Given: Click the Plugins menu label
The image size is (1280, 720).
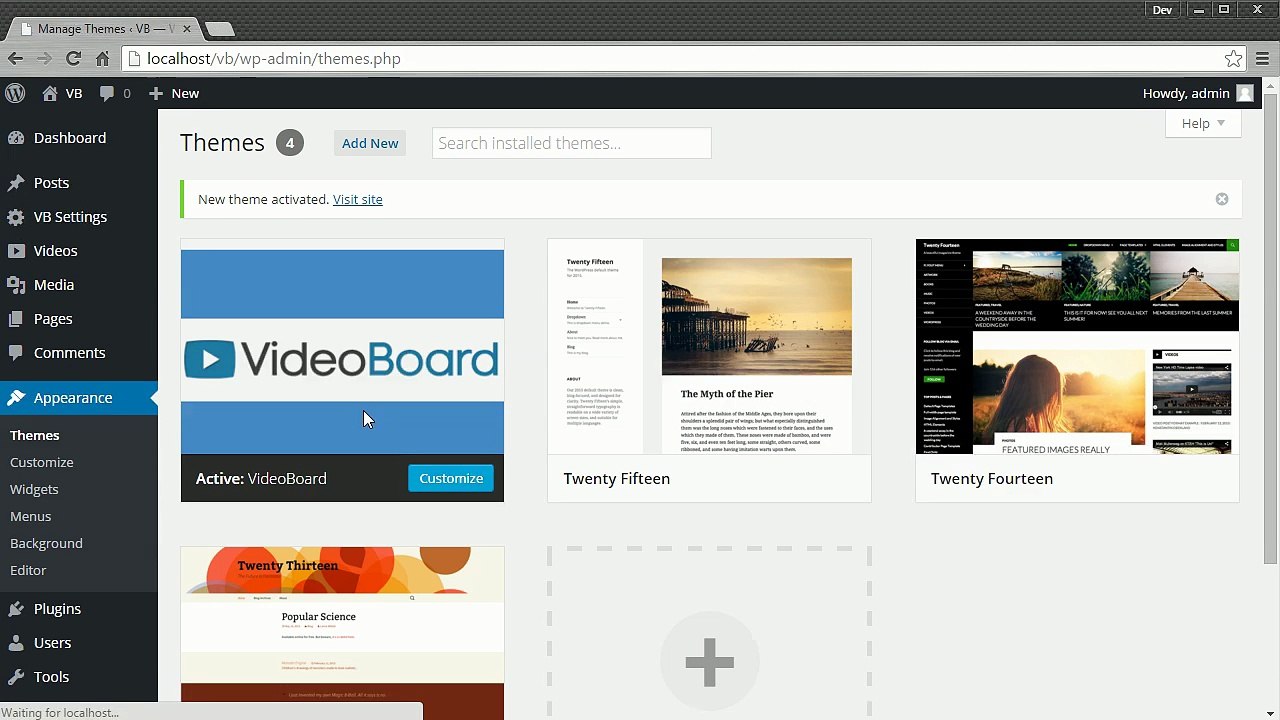Looking at the screenshot, I should point(57,609).
